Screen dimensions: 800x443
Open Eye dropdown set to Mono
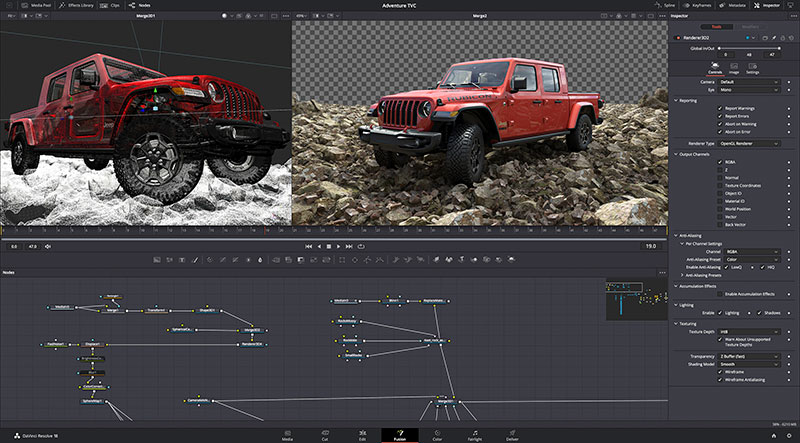(x=749, y=90)
